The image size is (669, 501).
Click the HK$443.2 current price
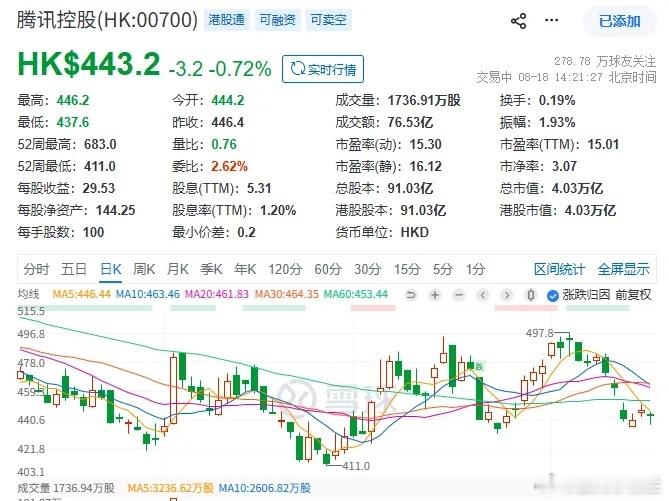(88, 64)
